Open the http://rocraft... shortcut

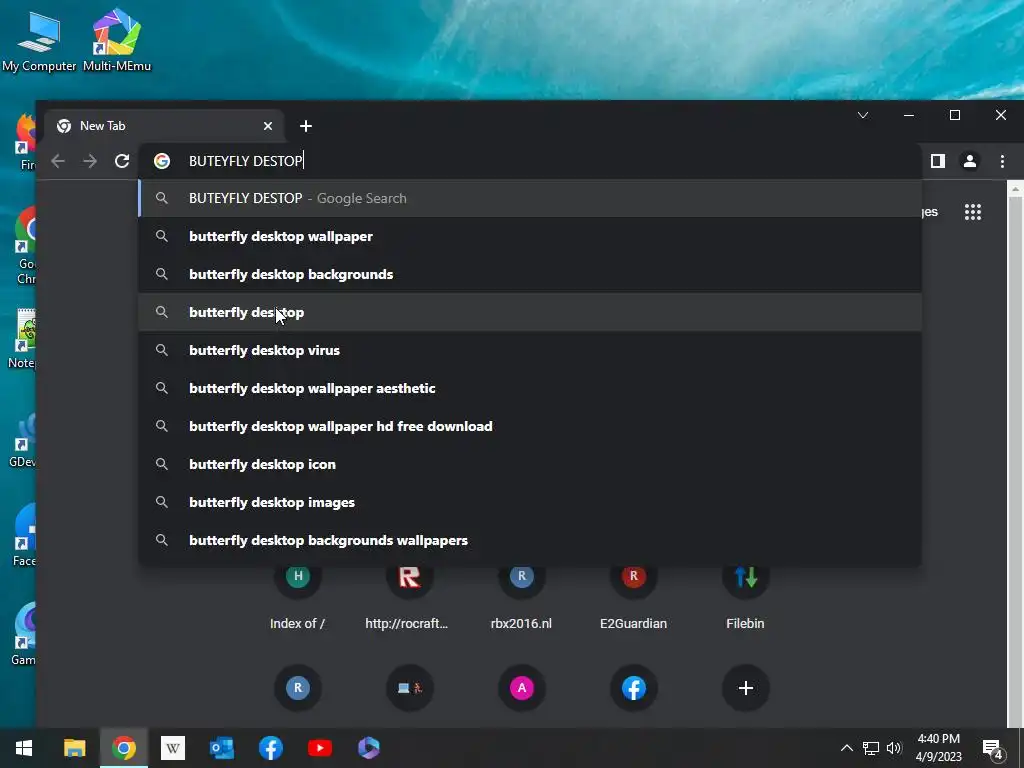[409, 598]
